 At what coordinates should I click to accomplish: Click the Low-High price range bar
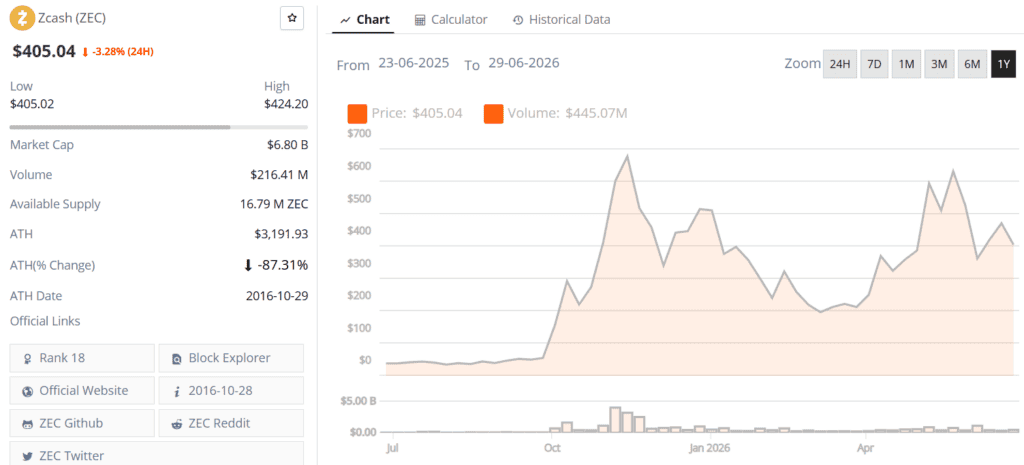pos(159,127)
